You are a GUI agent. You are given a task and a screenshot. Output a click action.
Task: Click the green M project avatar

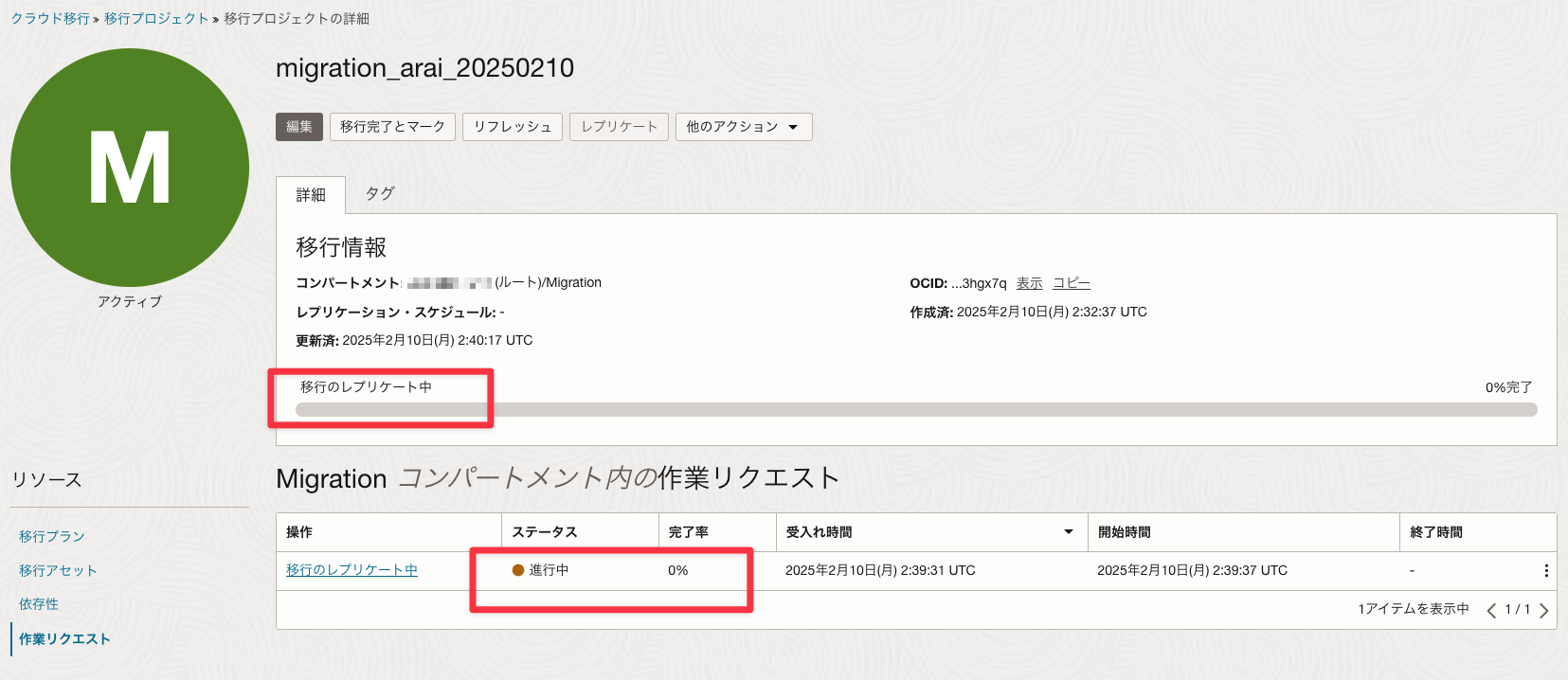[x=130, y=168]
